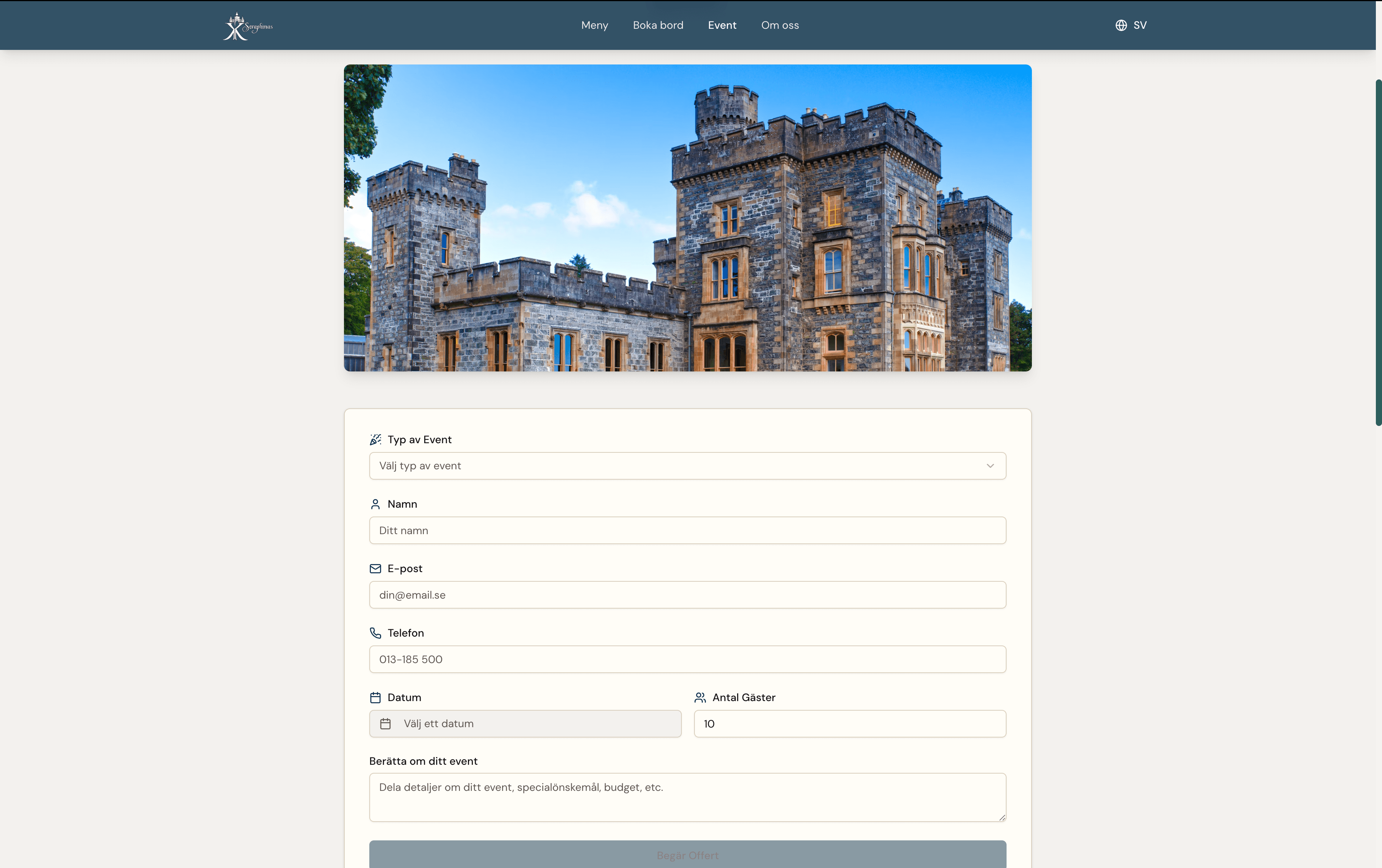Screen dimensions: 1382x868
Task: Click the page vertical scrollbar
Action: click(1378, 252)
